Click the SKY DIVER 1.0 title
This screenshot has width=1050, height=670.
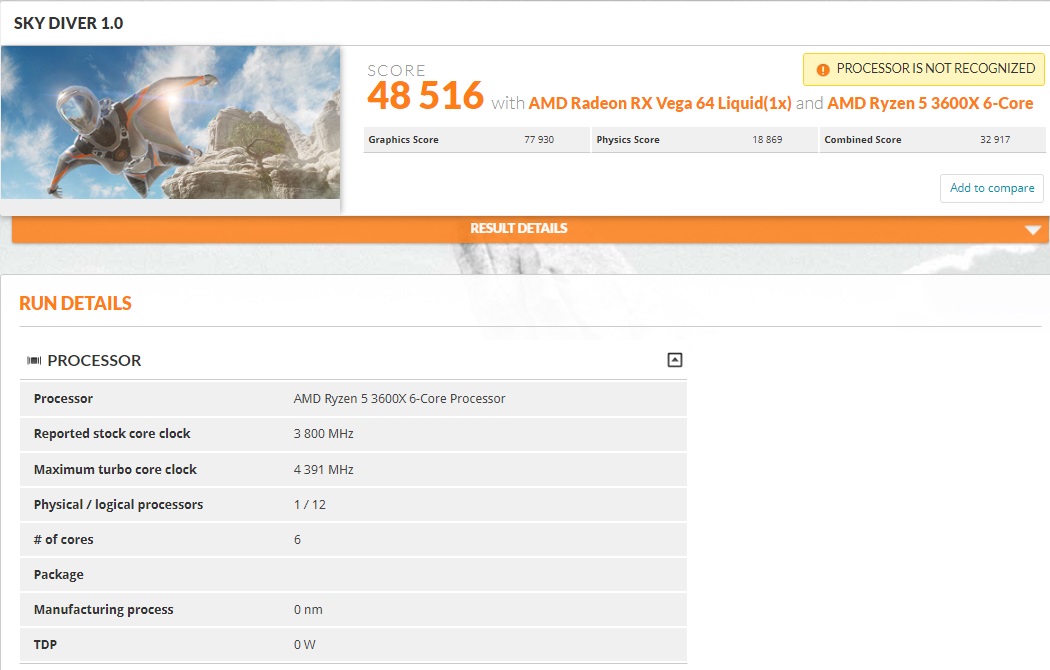point(68,23)
